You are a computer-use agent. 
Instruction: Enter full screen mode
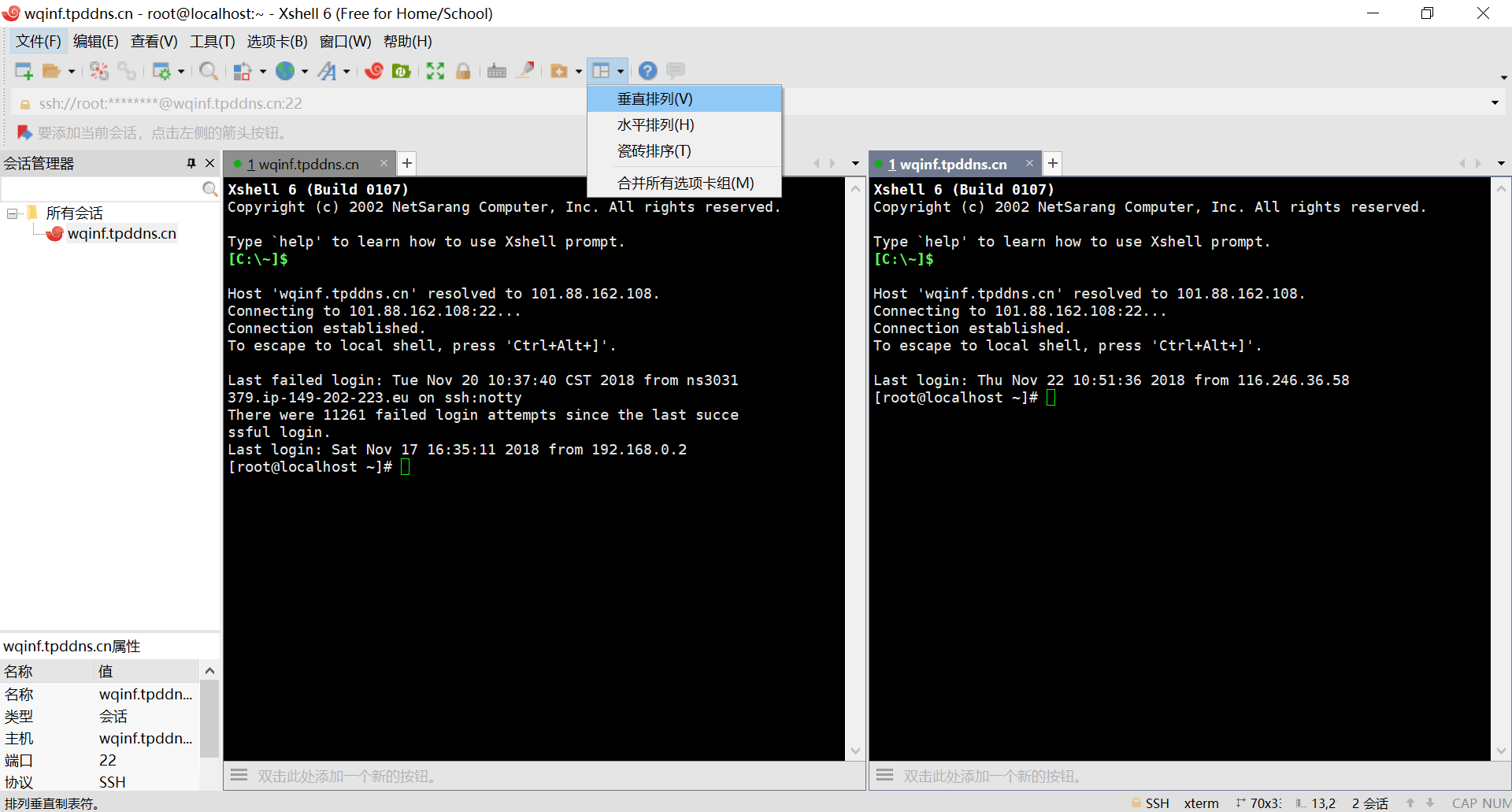435,71
